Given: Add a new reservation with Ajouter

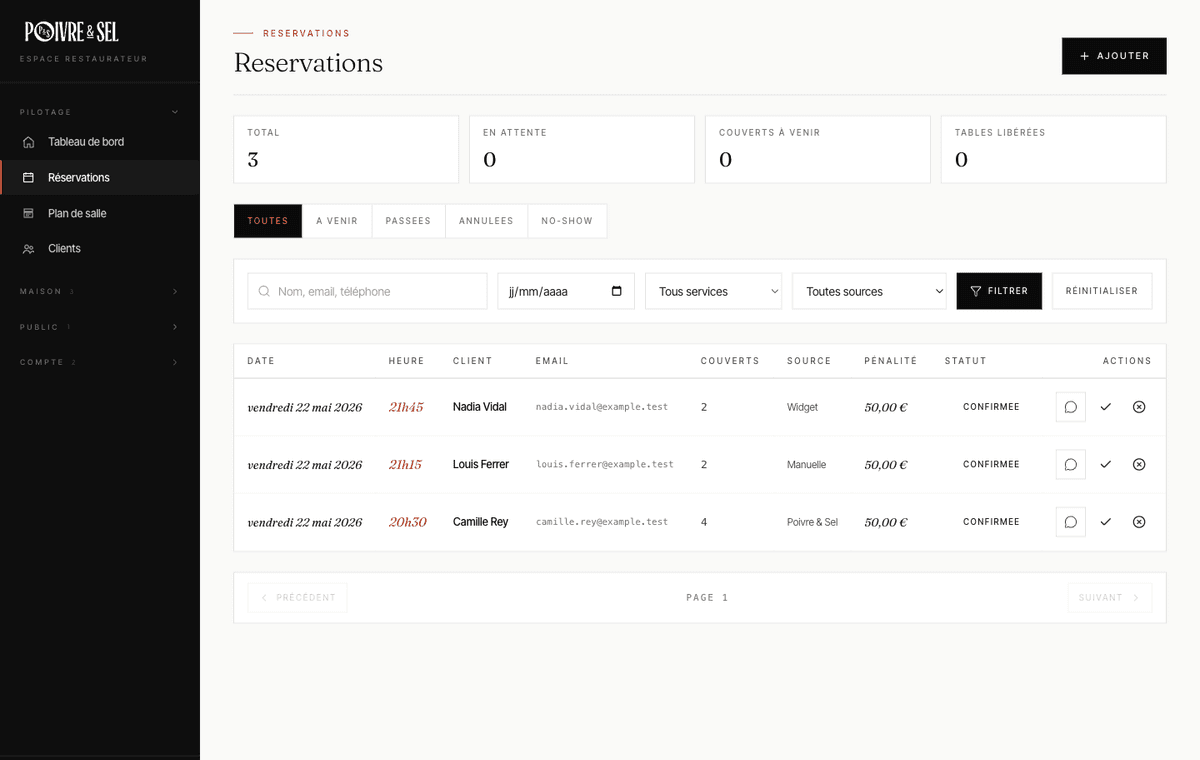Looking at the screenshot, I should 1114,56.
